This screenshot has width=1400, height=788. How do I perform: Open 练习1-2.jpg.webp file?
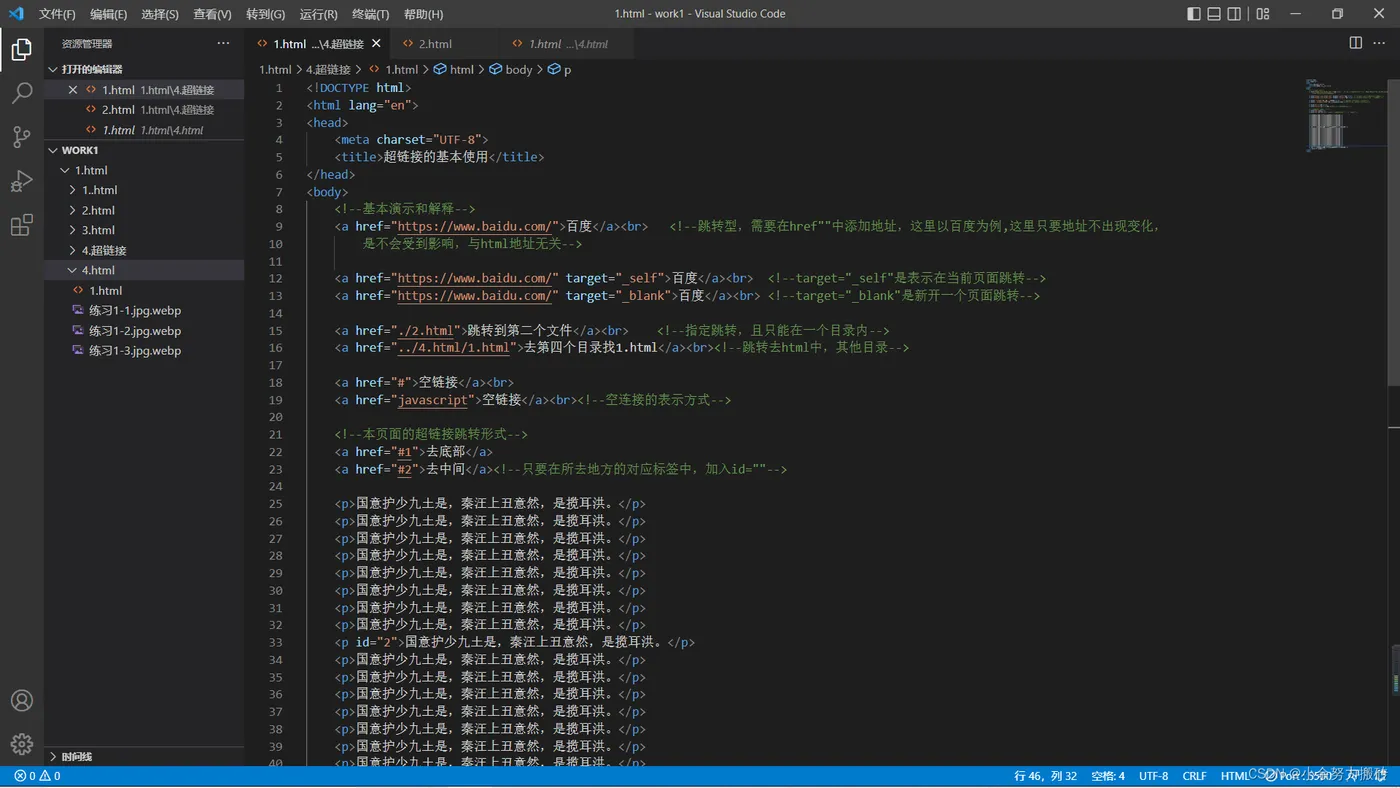coord(144,331)
